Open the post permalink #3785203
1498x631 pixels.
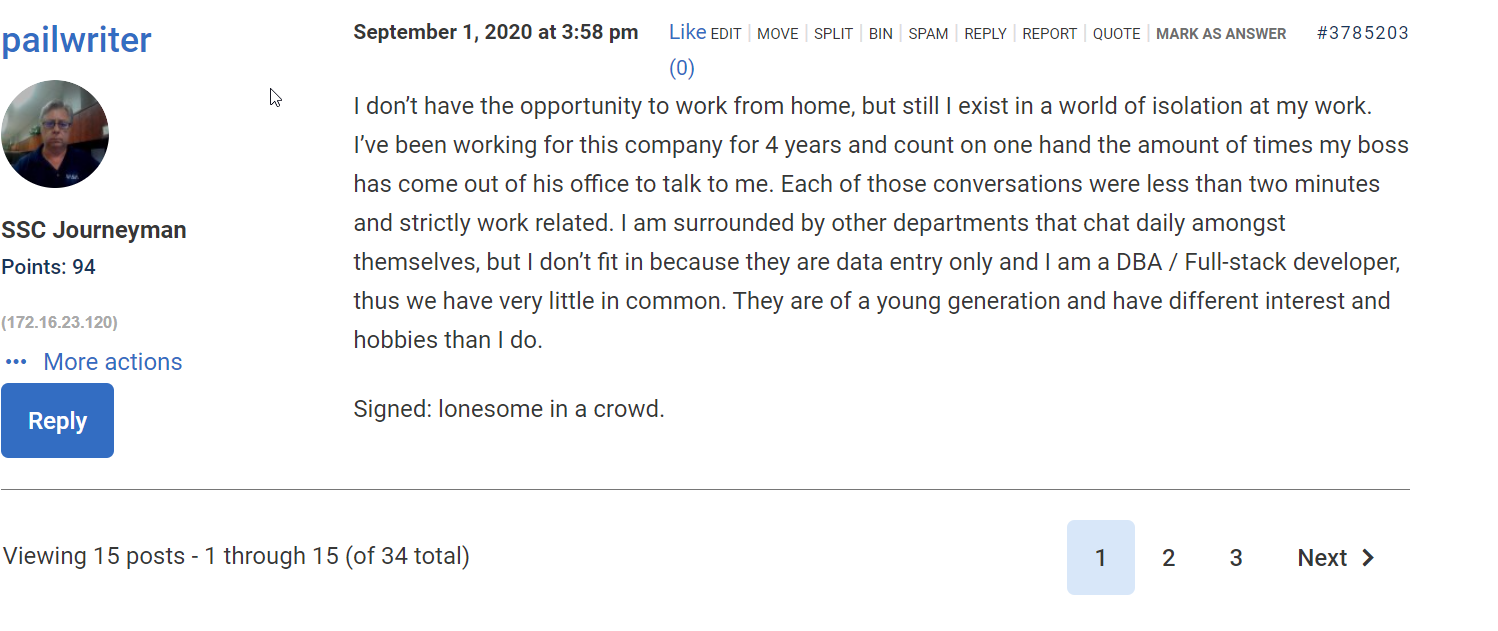1362,33
